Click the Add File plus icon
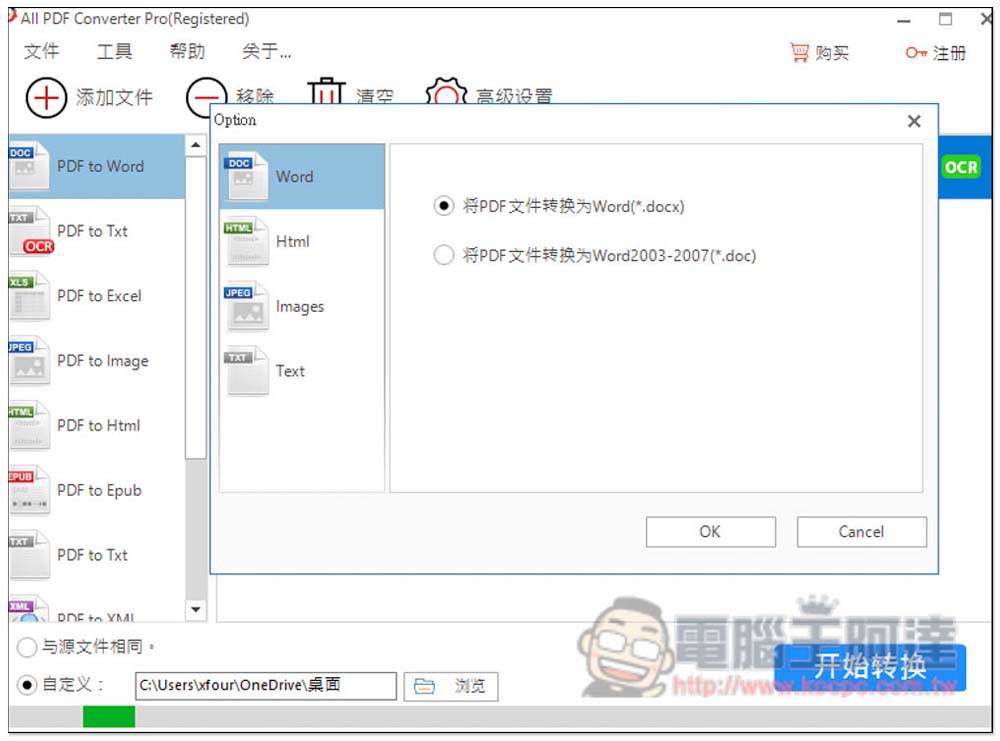The width and height of the screenshot is (1000, 741). click(45, 97)
